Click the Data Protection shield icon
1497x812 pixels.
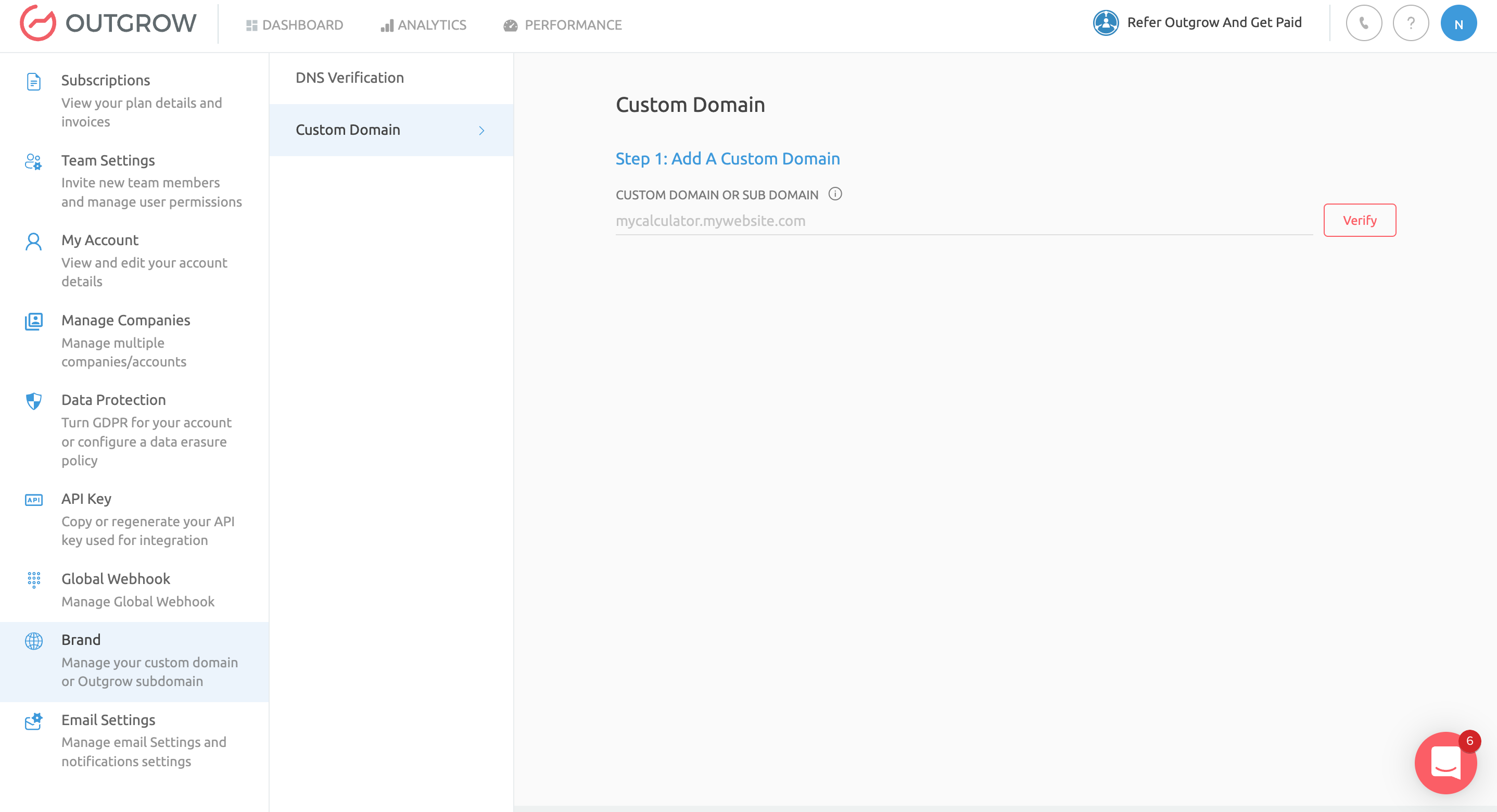[x=34, y=401]
